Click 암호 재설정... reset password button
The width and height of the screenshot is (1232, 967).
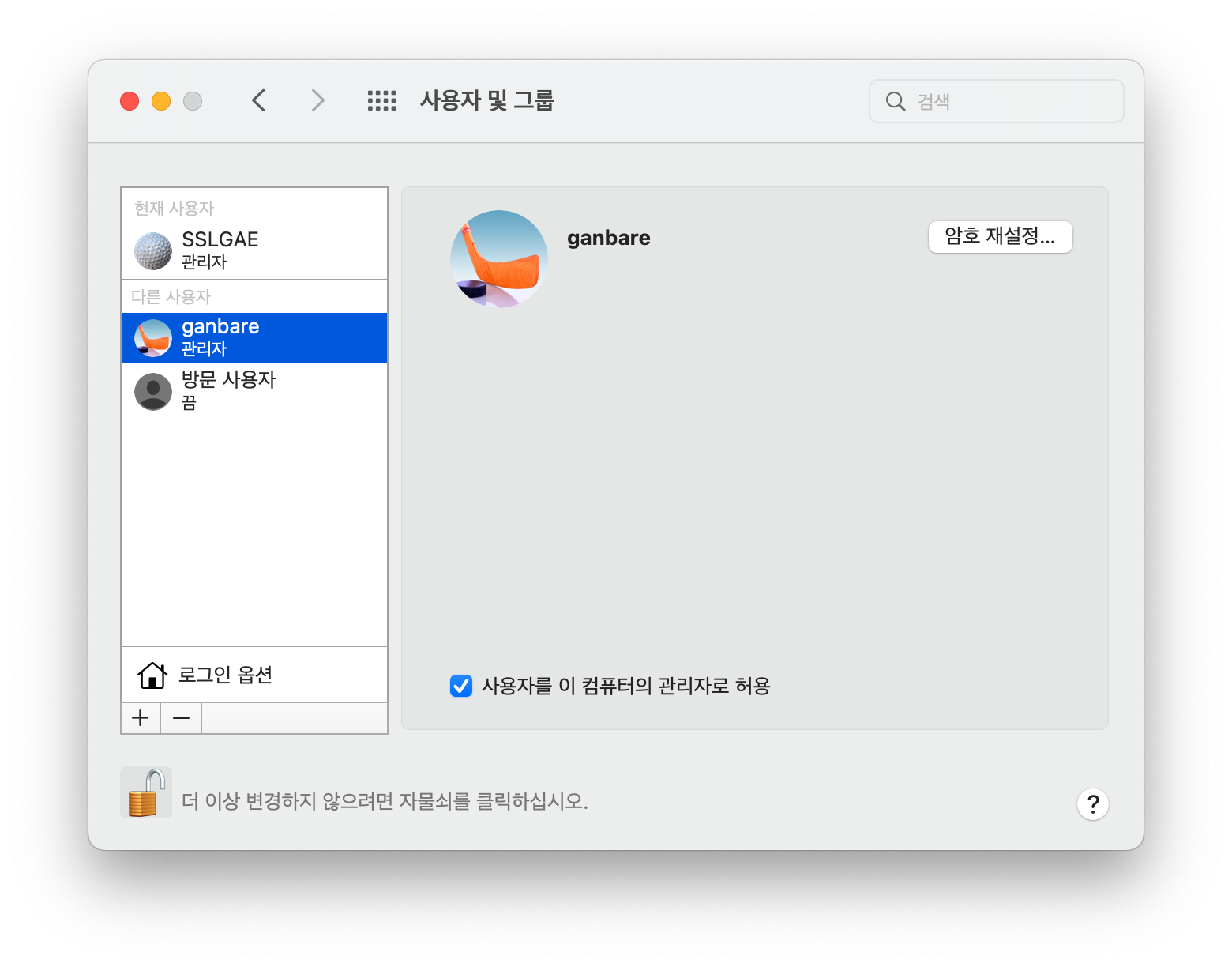coord(1000,236)
